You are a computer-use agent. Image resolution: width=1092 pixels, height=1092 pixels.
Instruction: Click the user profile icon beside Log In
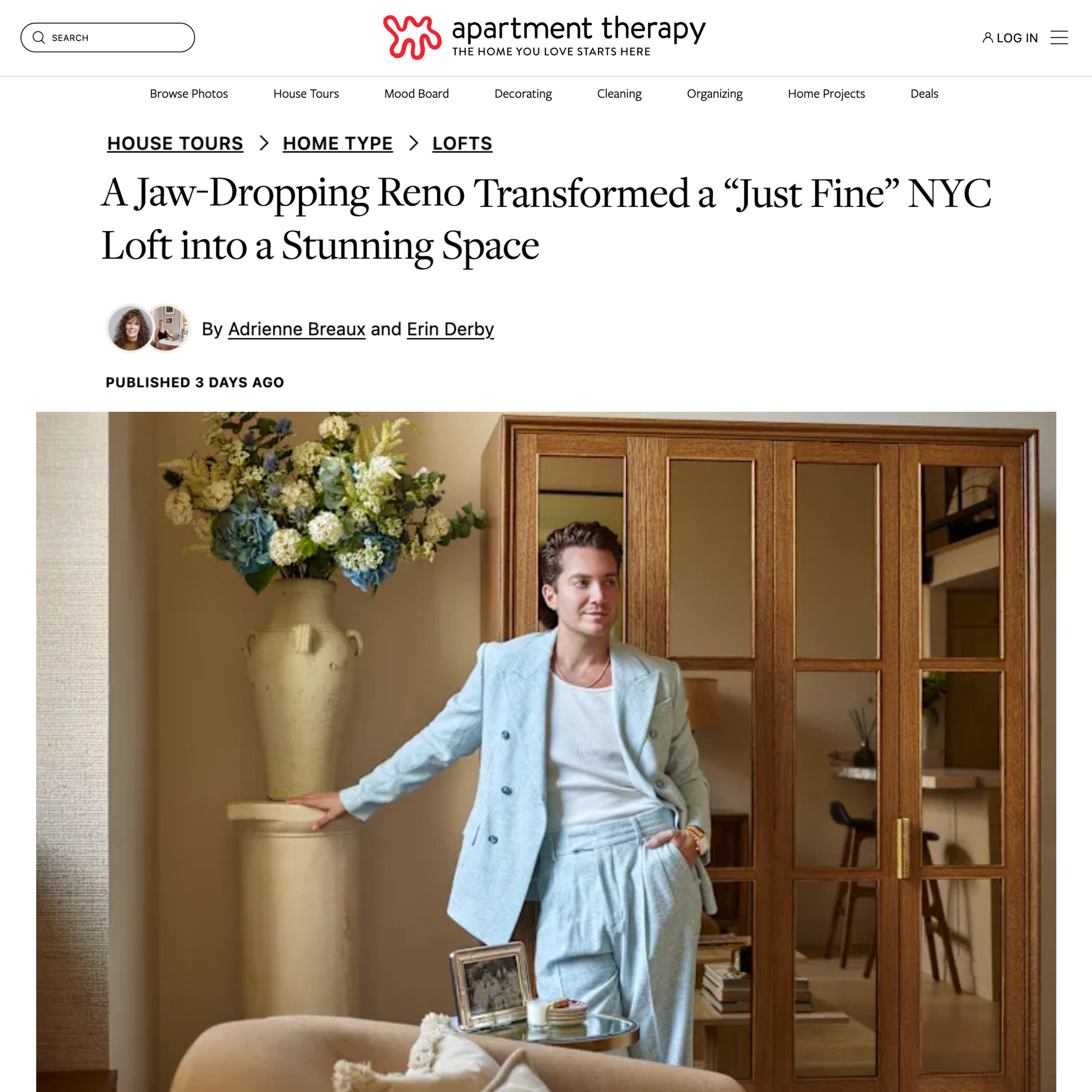point(988,38)
